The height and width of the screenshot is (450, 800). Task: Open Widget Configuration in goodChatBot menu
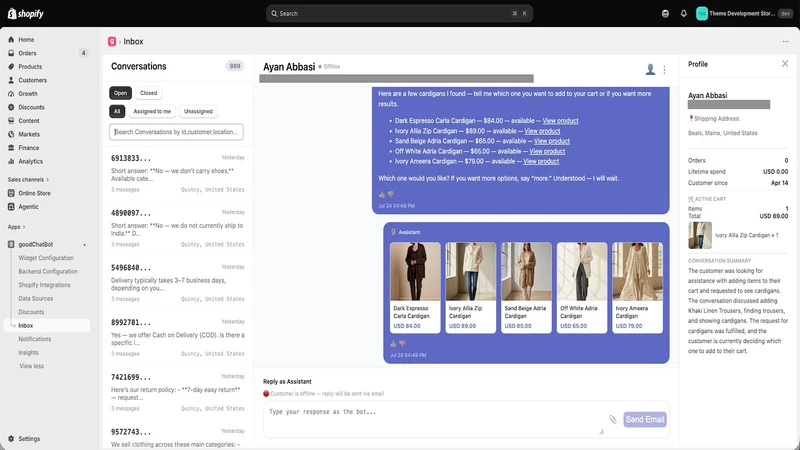point(46,258)
